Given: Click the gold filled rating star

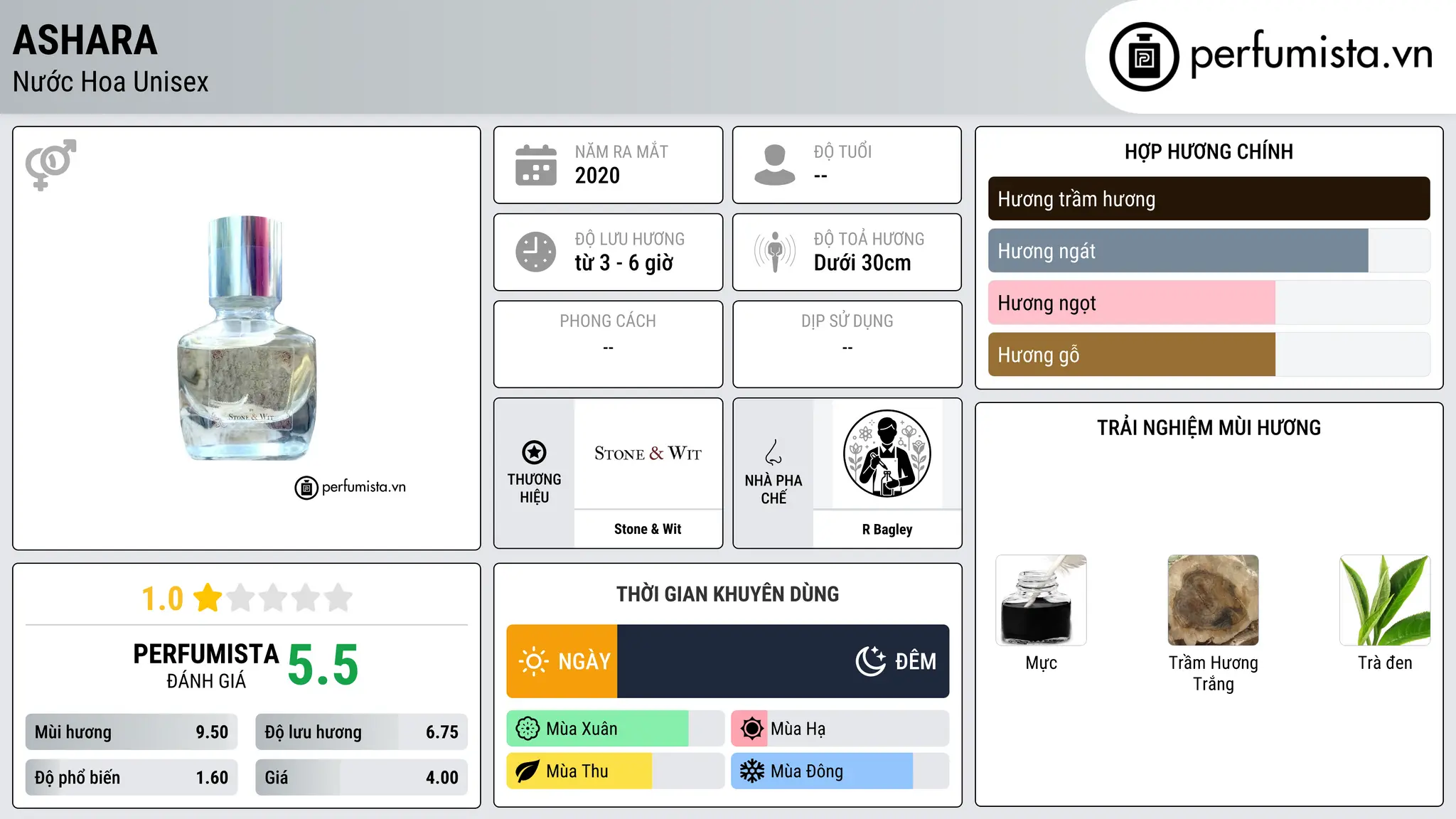Looking at the screenshot, I should (x=208, y=597).
